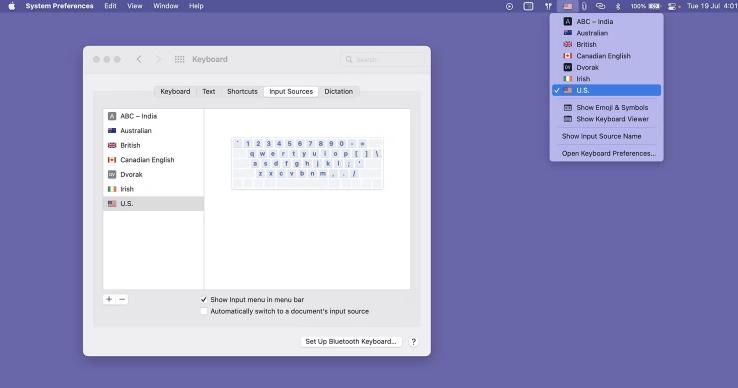Click the battery status icon

coord(654,6)
